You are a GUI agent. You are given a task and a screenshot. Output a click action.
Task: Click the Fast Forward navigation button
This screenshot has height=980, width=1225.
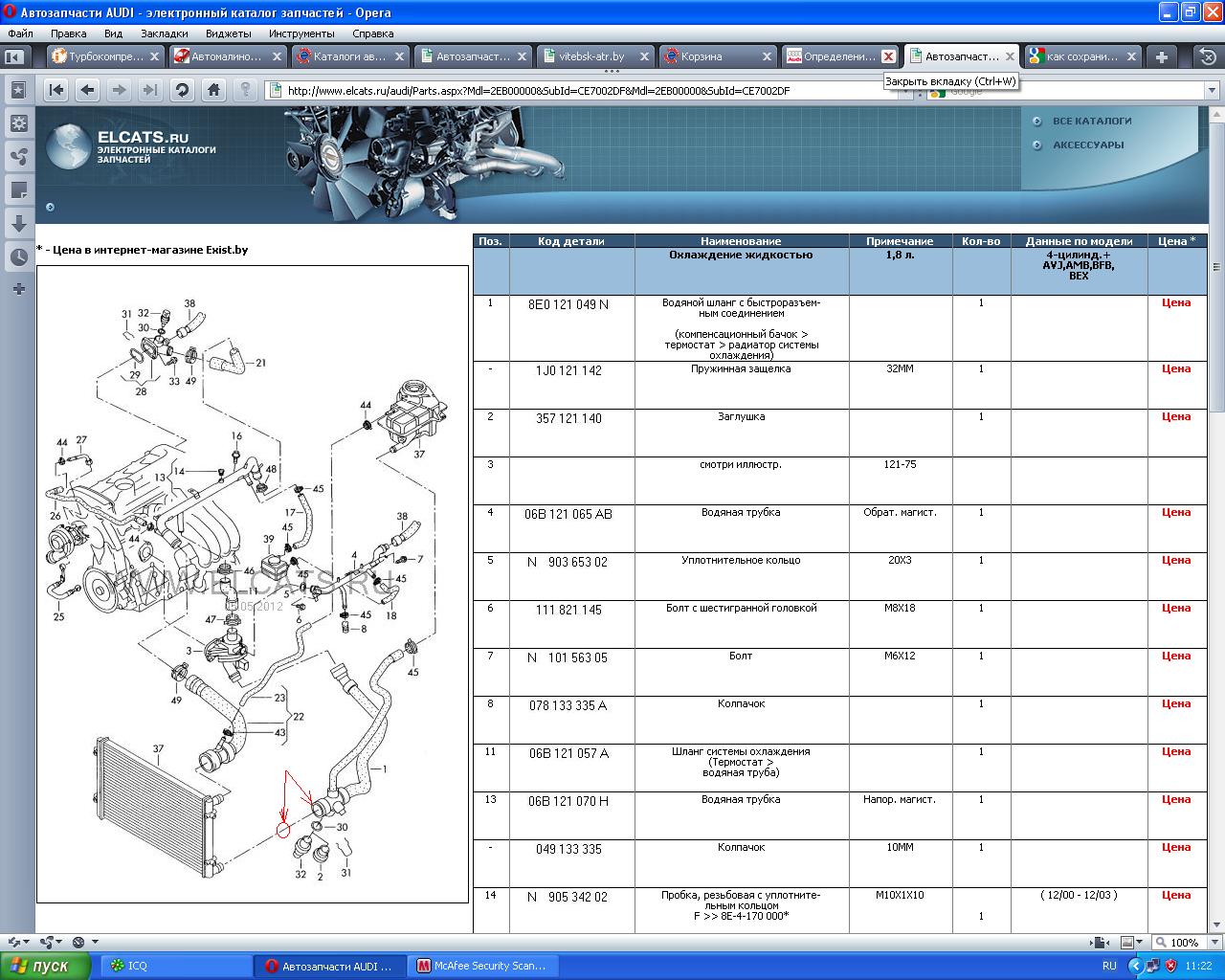point(150,90)
